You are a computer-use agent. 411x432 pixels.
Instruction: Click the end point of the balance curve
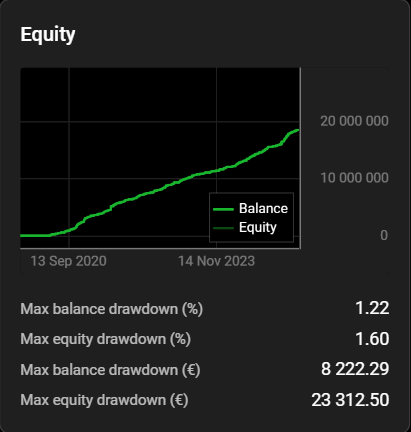tap(297, 130)
